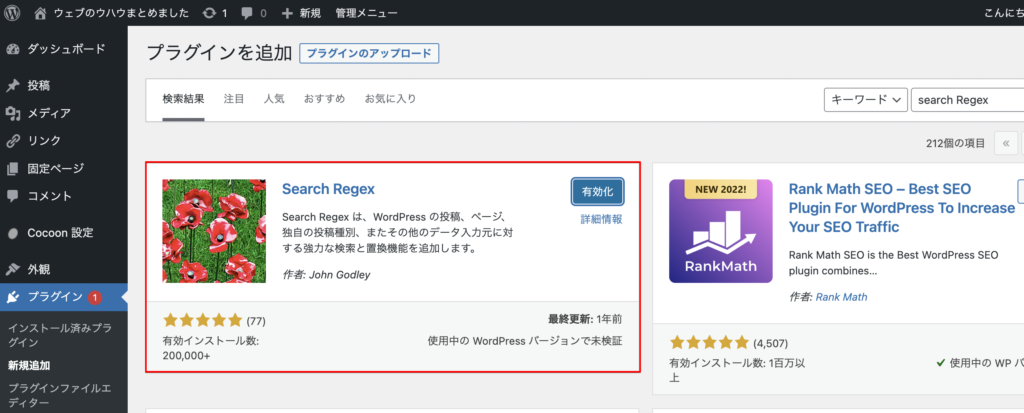Click プラグインのアップロード button

(x=369, y=54)
